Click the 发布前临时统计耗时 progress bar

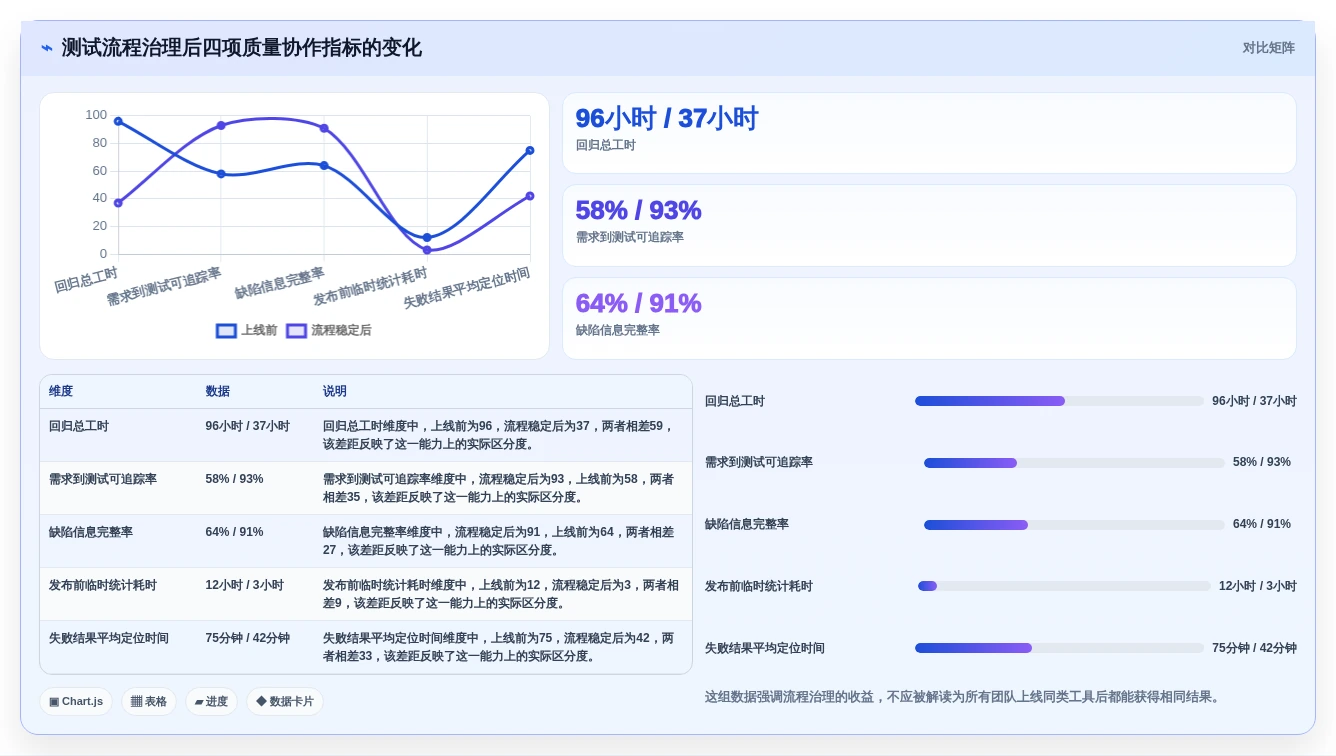(x=1064, y=586)
